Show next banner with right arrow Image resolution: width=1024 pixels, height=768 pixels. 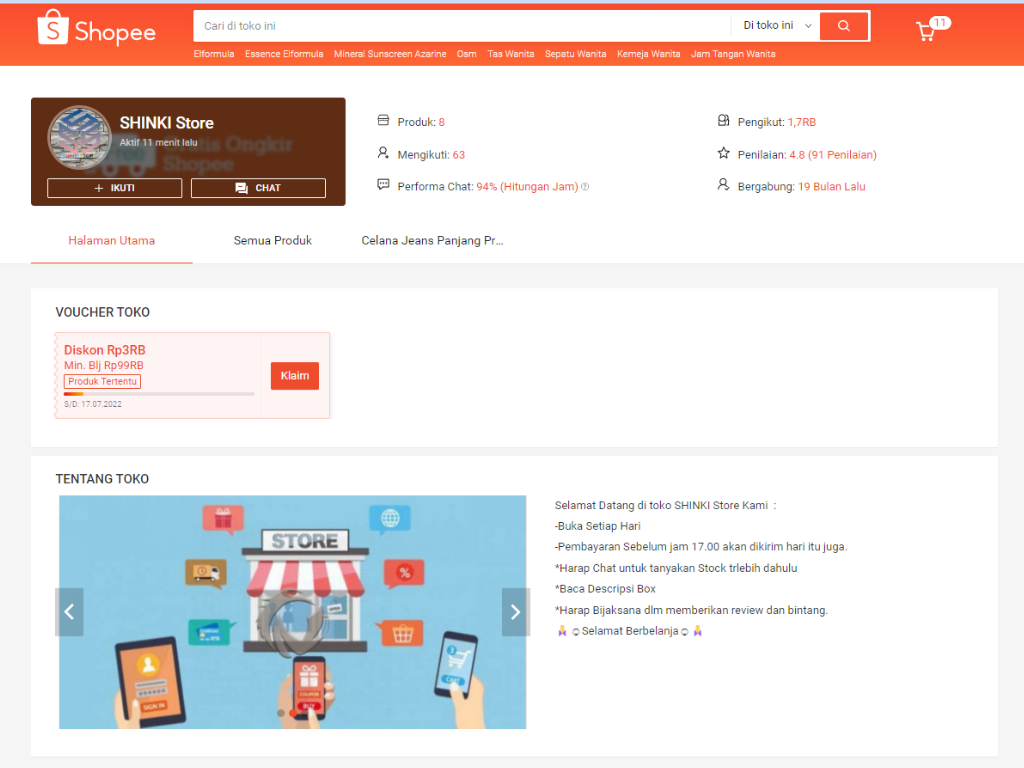coord(515,612)
